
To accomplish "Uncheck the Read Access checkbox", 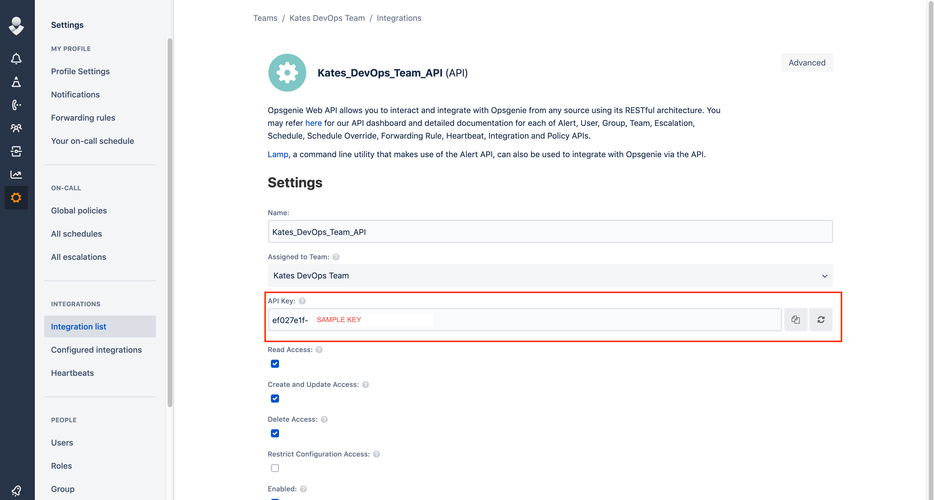I will tap(275, 364).
